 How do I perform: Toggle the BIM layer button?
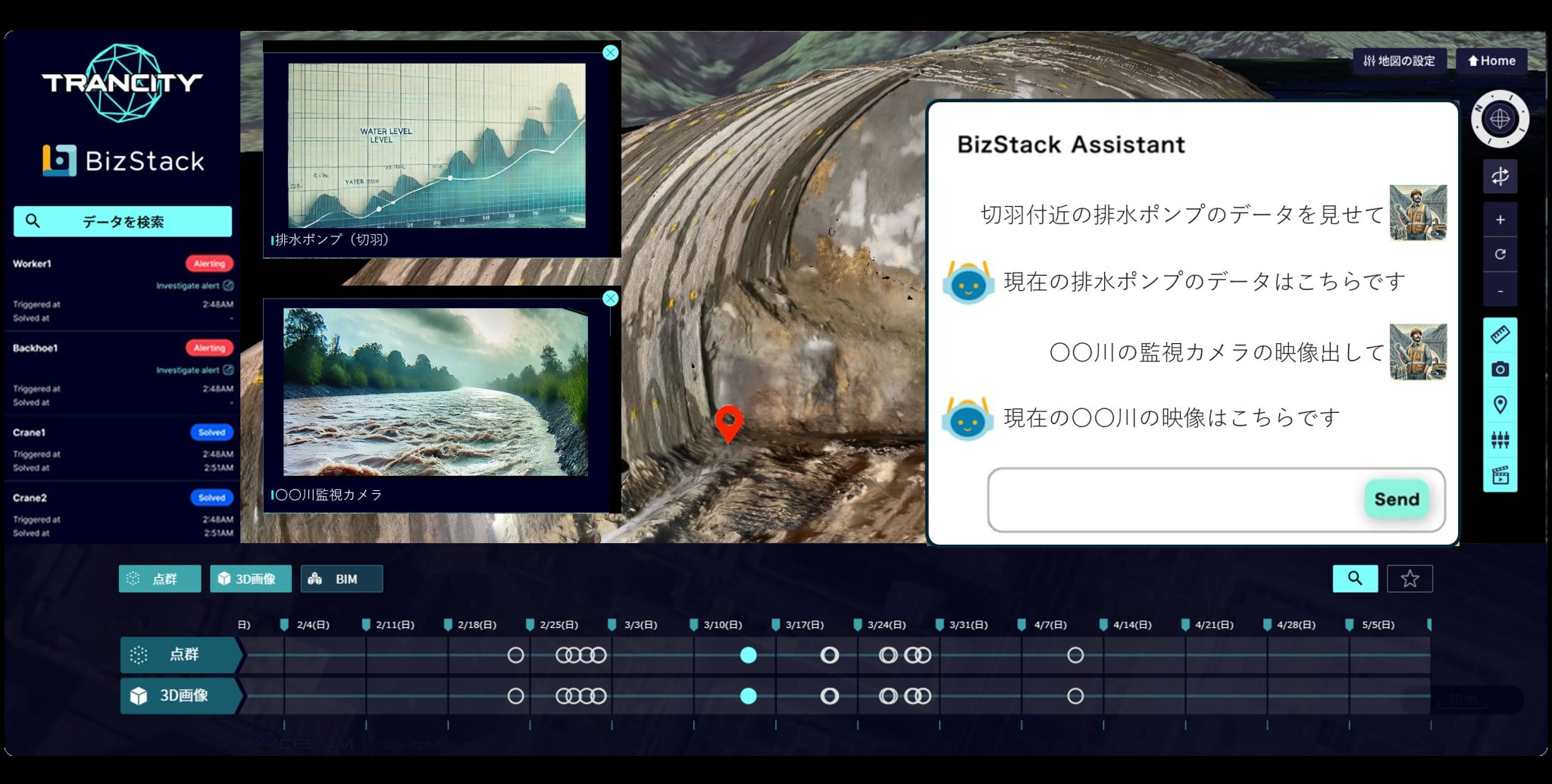point(341,579)
